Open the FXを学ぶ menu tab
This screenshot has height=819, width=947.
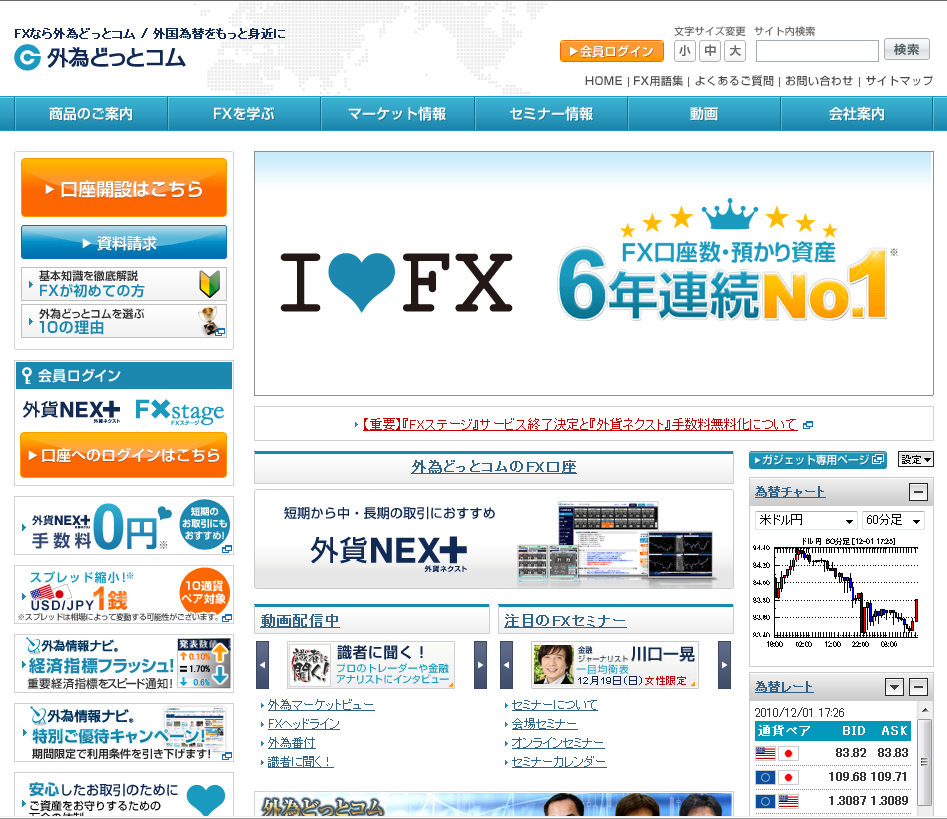pyautogui.click(x=244, y=114)
